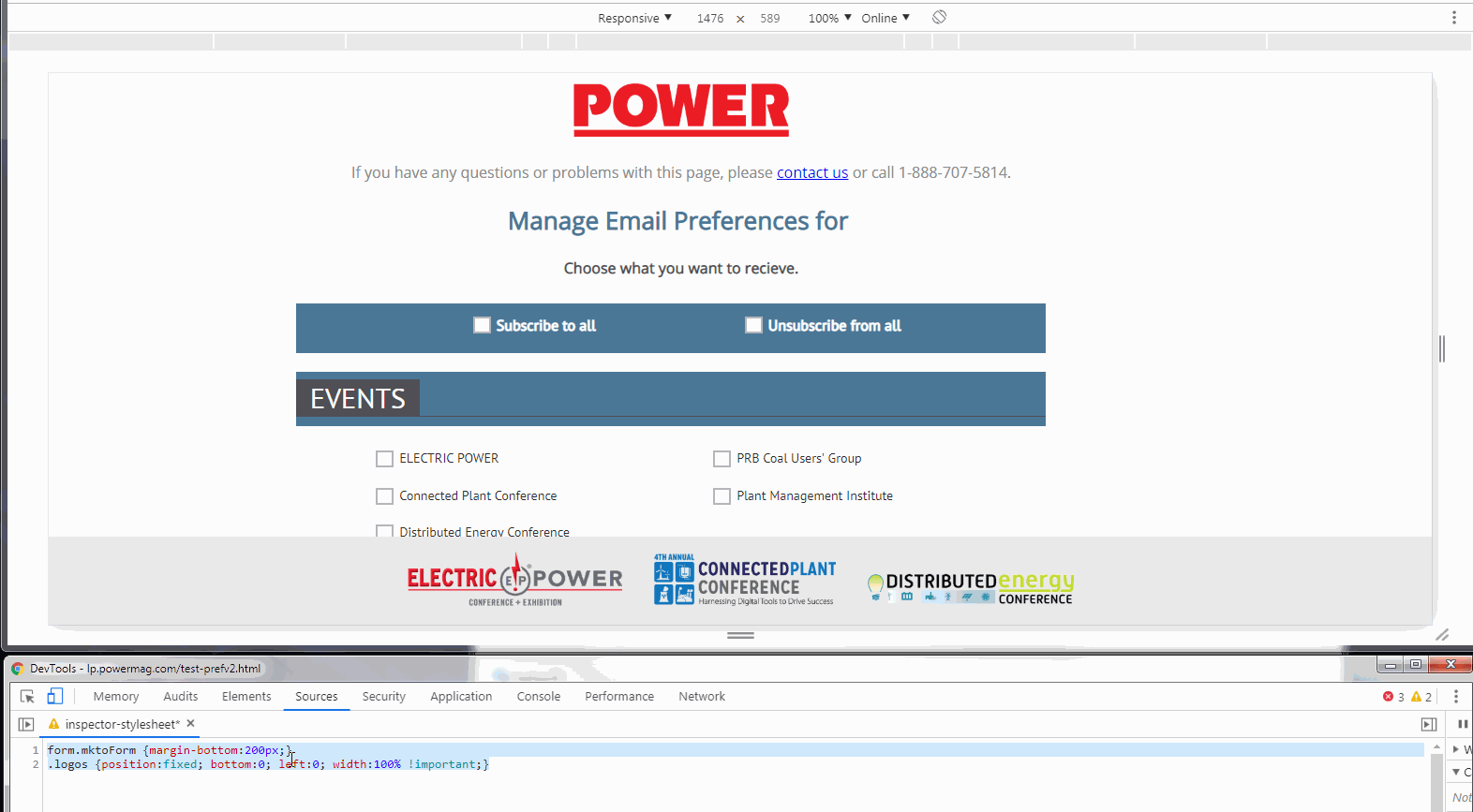The width and height of the screenshot is (1473, 812).
Task: Switch to the Performance tab
Action: 619,696
